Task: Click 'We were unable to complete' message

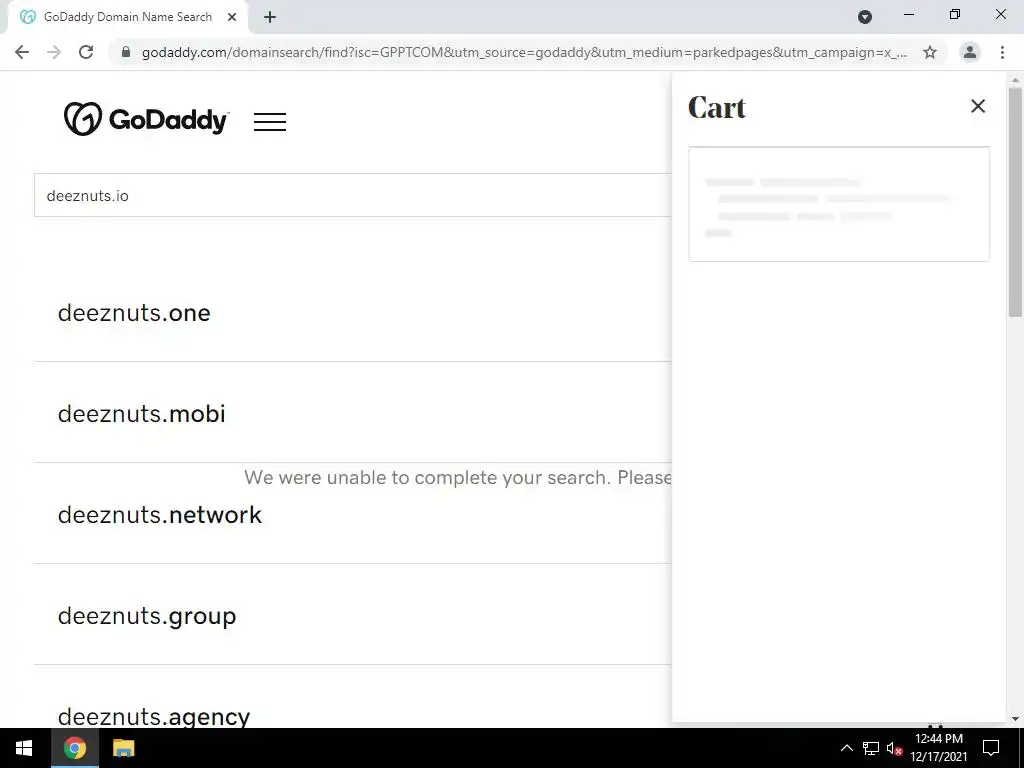Action: 457,477
